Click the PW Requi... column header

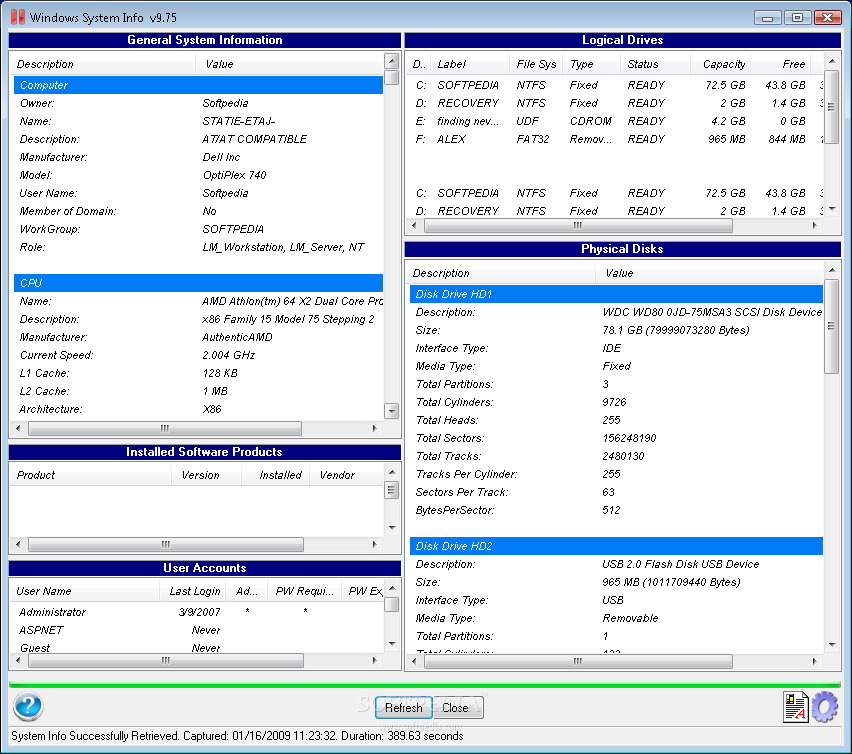(304, 591)
